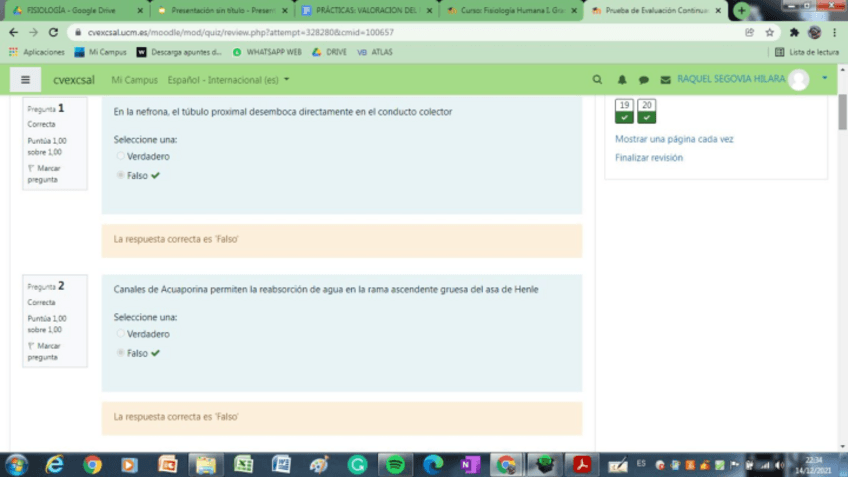Flag Pregunta 1 with Marcar pregunta
The height and width of the screenshot is (477, 848).
coord(44,174)
